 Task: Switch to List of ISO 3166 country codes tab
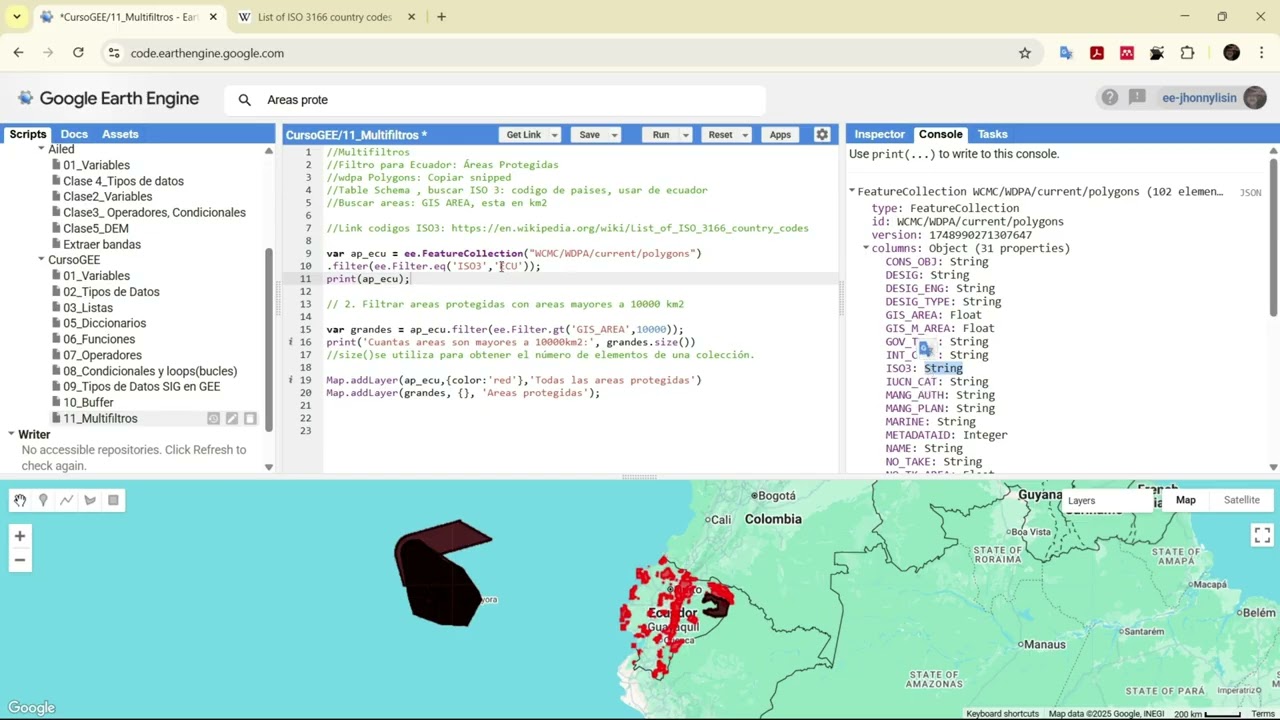(x=324, y=17)
